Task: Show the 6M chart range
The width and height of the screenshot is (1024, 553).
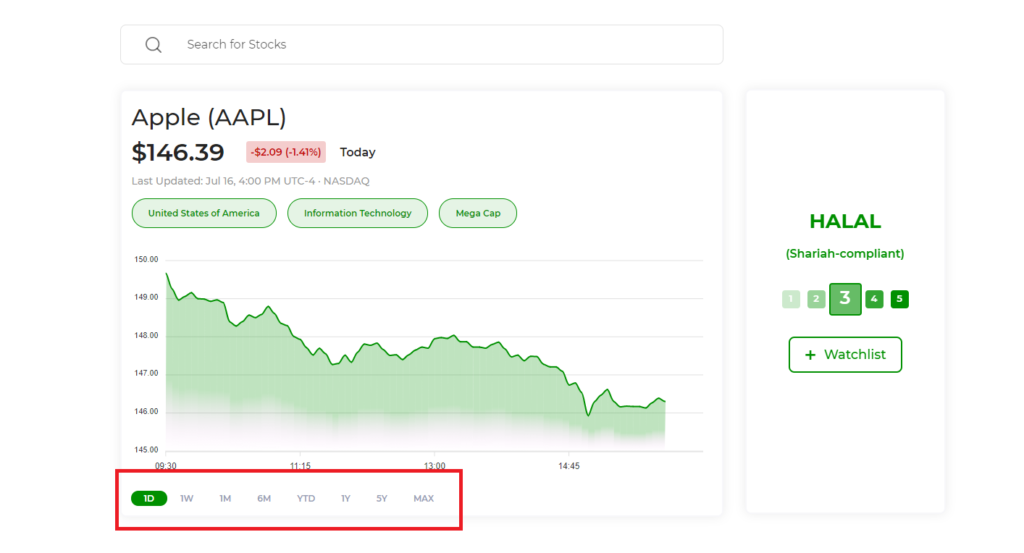Action: [264, 498]
